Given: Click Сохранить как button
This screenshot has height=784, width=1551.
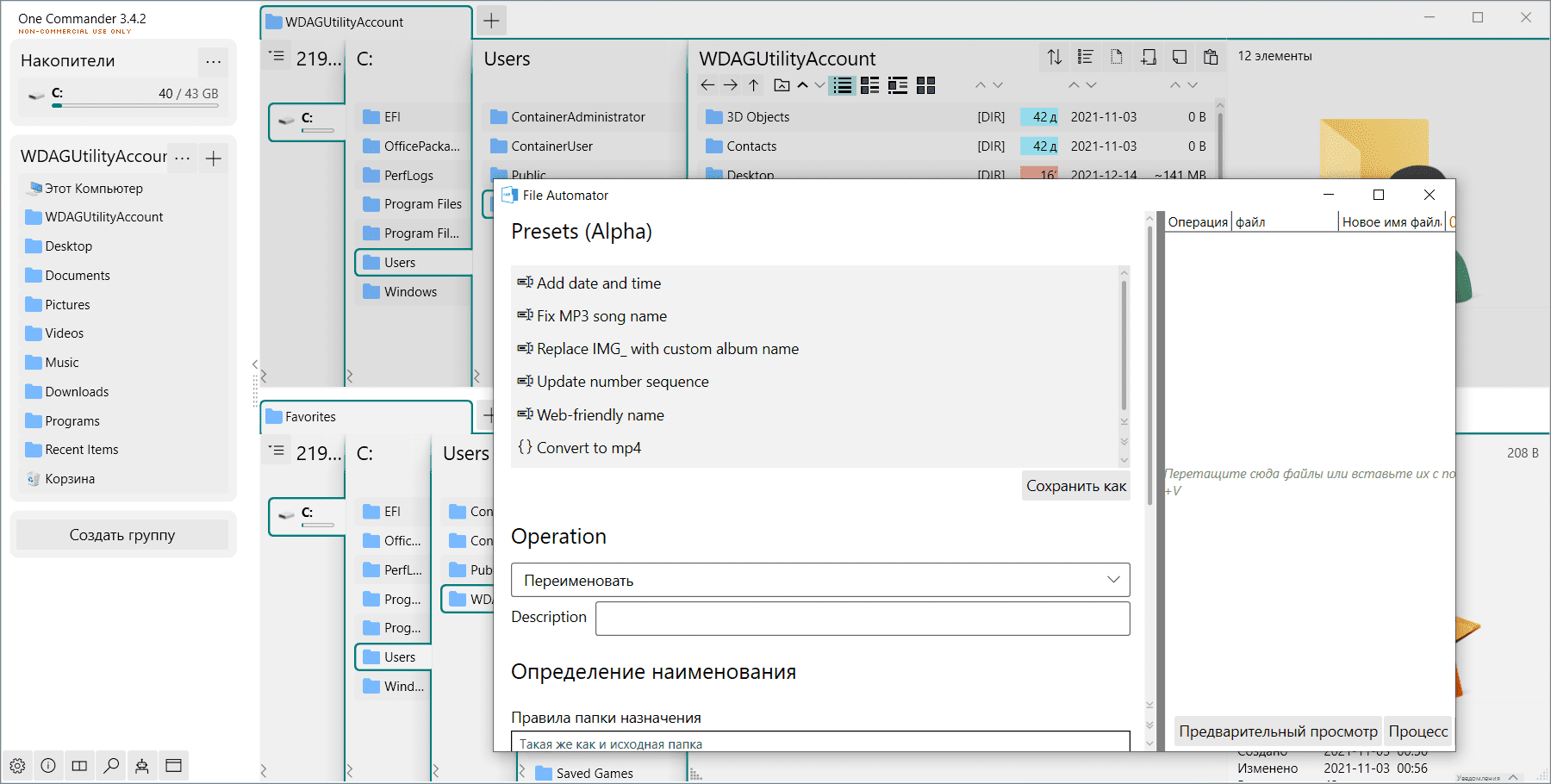Looking at the screenshot, I should [1076, 486].
